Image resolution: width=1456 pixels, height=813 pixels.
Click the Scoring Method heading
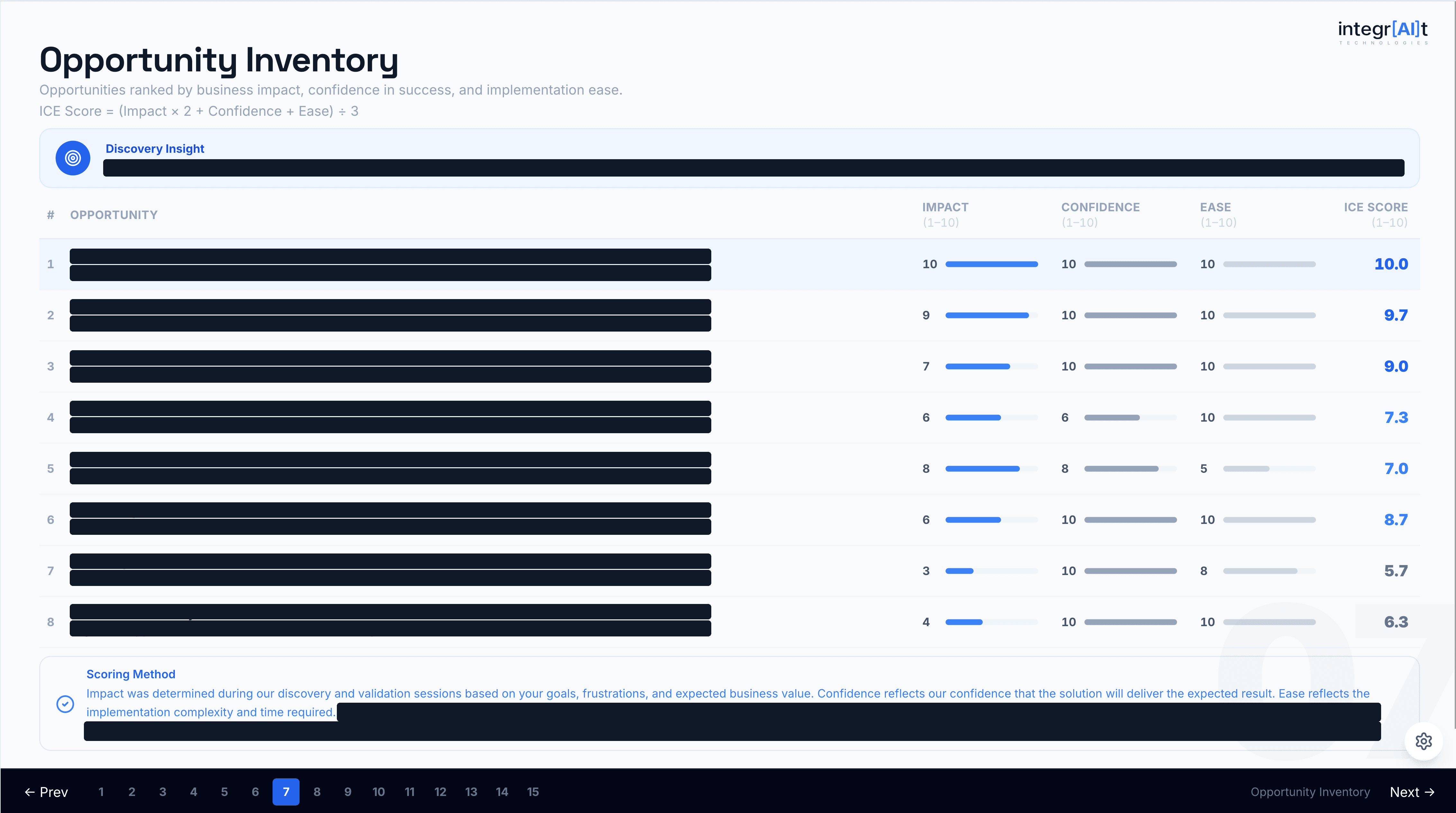130,674
